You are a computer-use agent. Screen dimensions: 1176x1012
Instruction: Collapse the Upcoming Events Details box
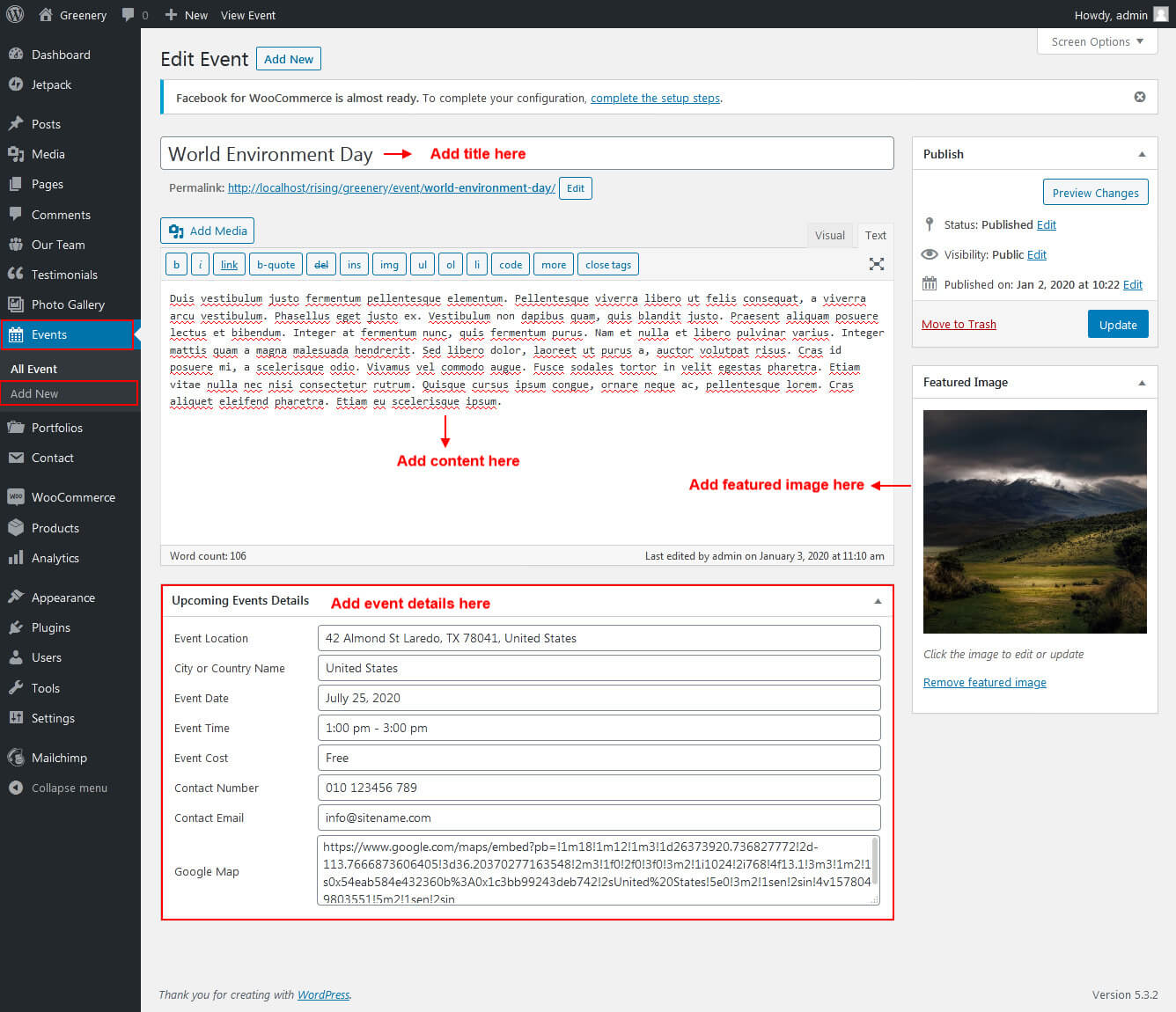(x=877, y=601)
